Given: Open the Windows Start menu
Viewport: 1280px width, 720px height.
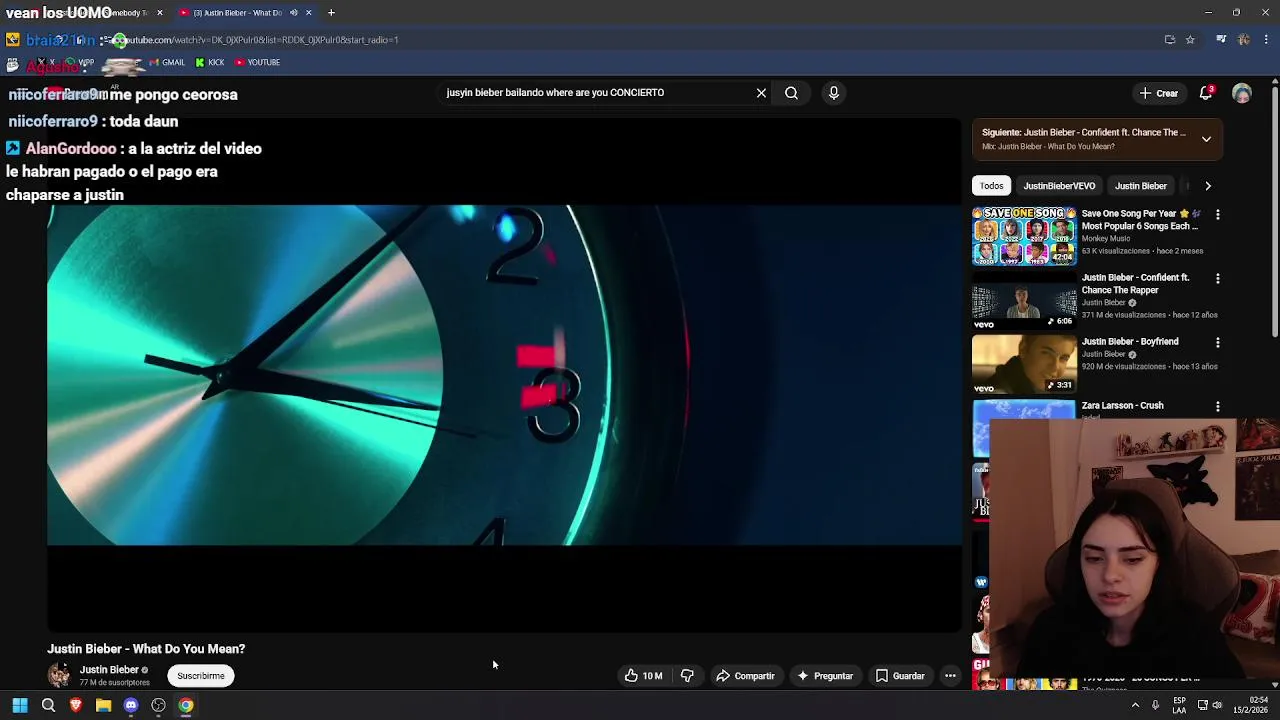Looking at the screenshot, I should point(19,705).
